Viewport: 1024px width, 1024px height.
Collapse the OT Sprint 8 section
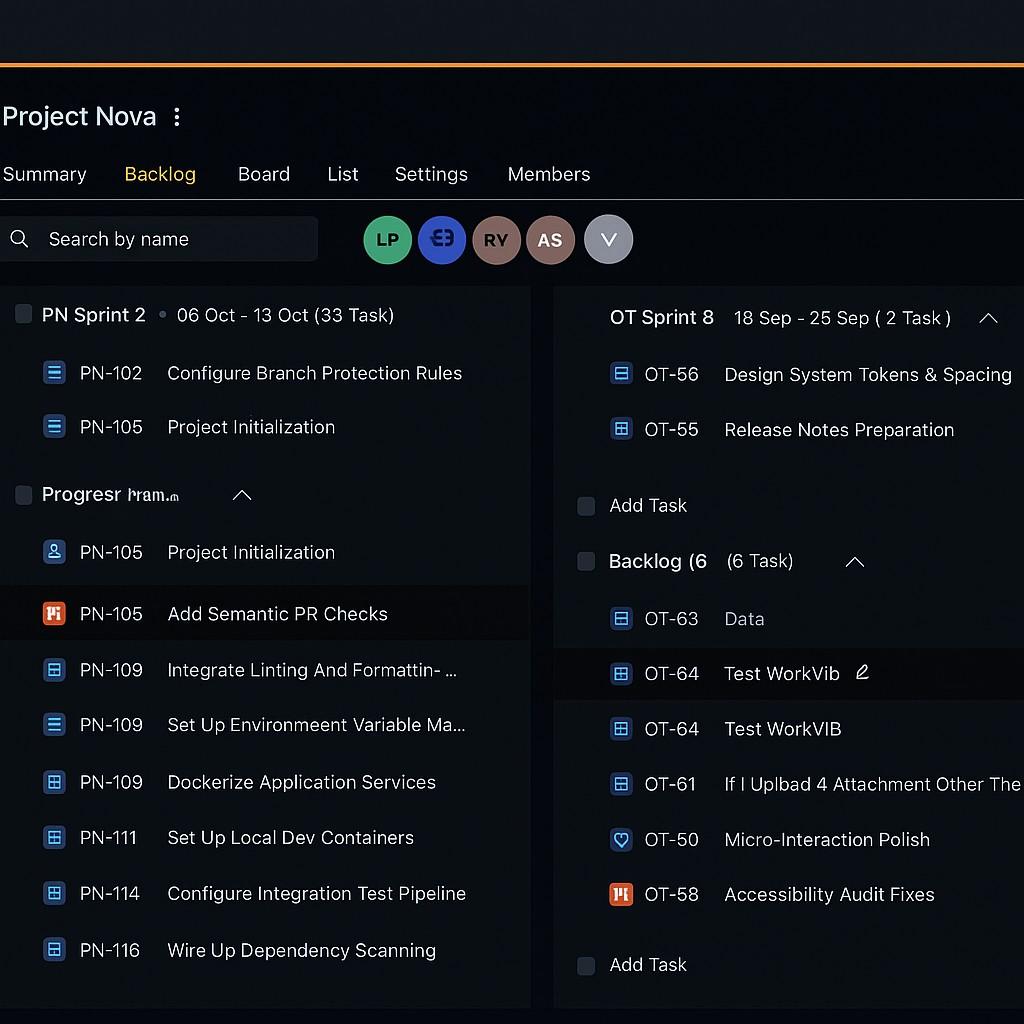(x=988, y=318)
